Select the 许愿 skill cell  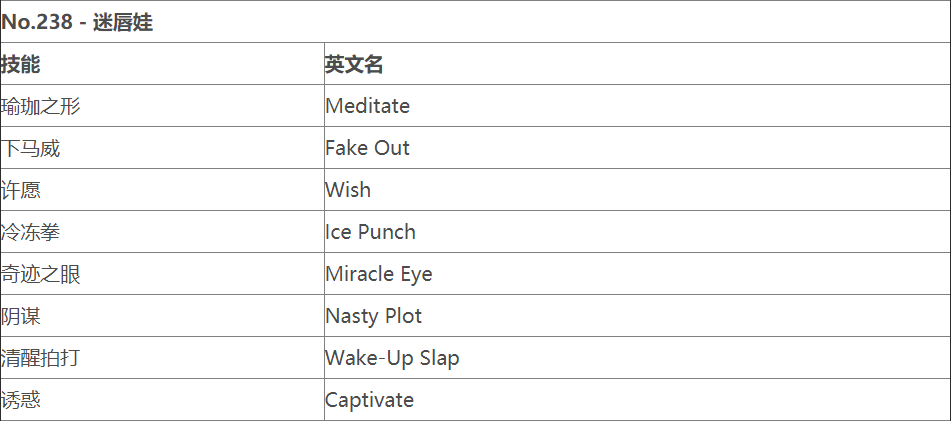coord(21,190)
